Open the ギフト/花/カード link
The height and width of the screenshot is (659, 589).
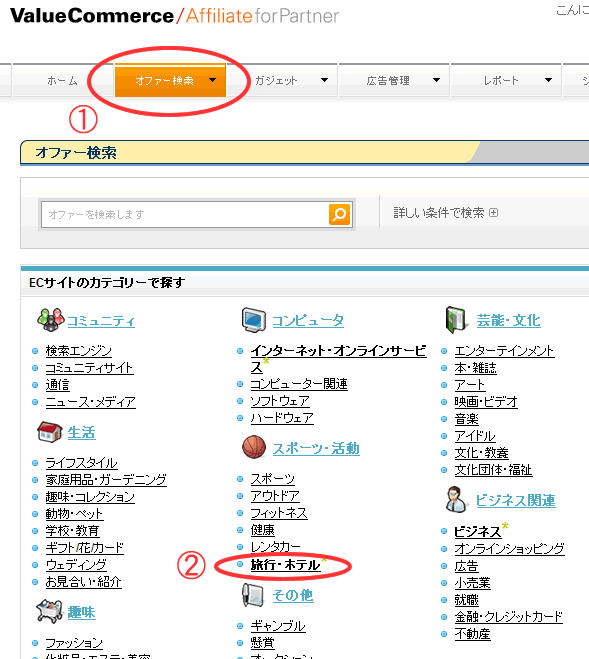(x=85, y=548)
